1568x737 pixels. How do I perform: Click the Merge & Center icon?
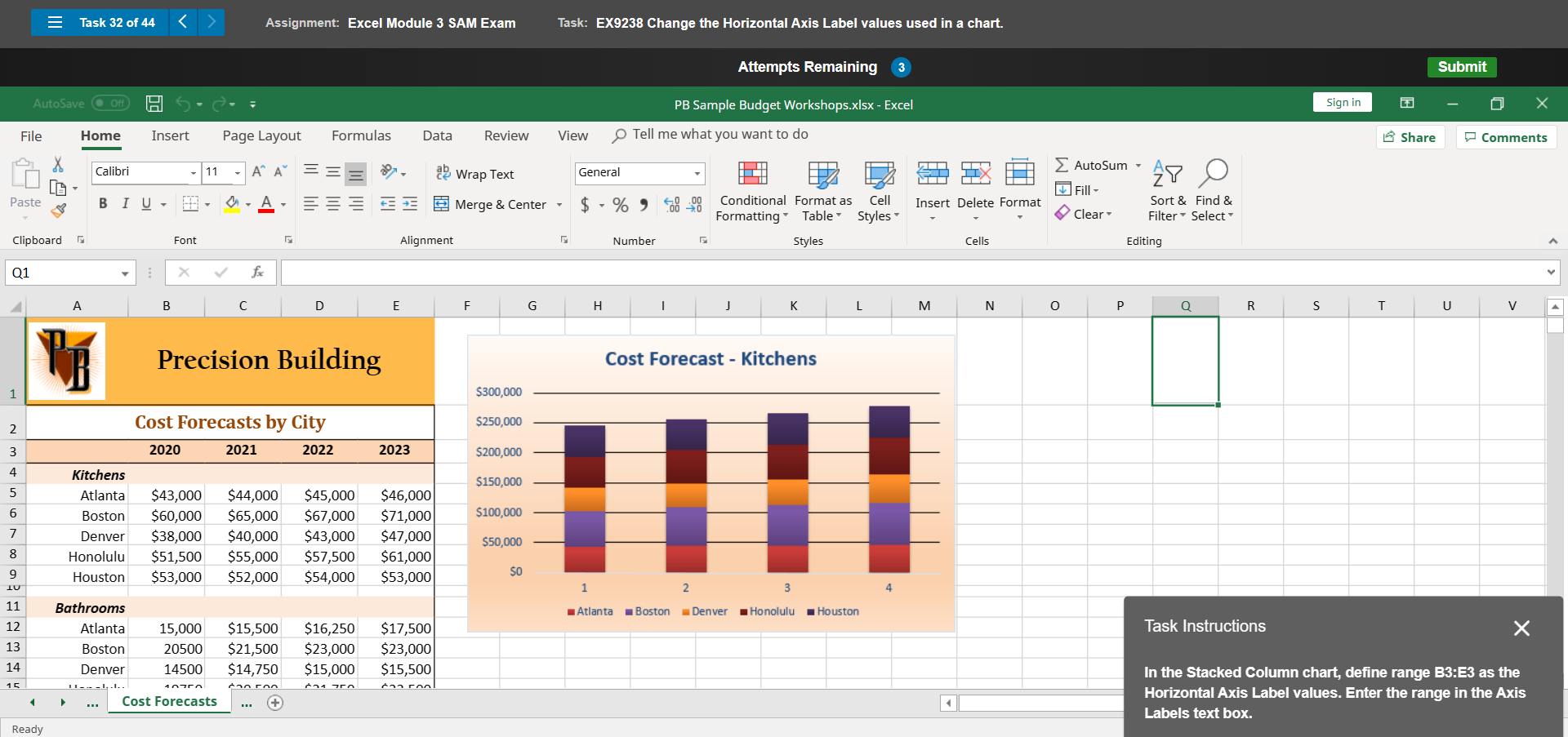tap(442, 204)
